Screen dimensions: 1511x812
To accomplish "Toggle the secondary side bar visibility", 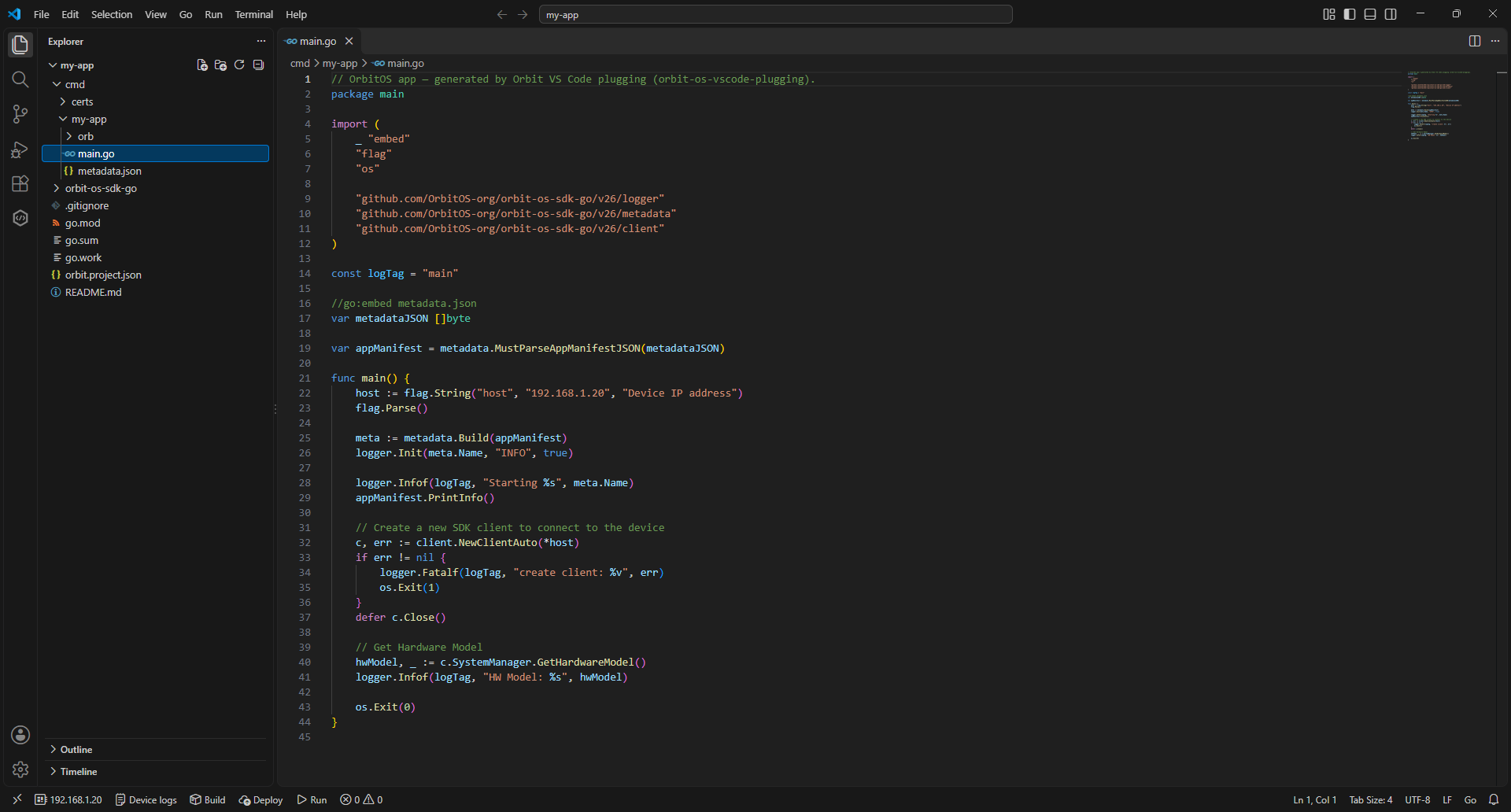I will coord(1391,14).
